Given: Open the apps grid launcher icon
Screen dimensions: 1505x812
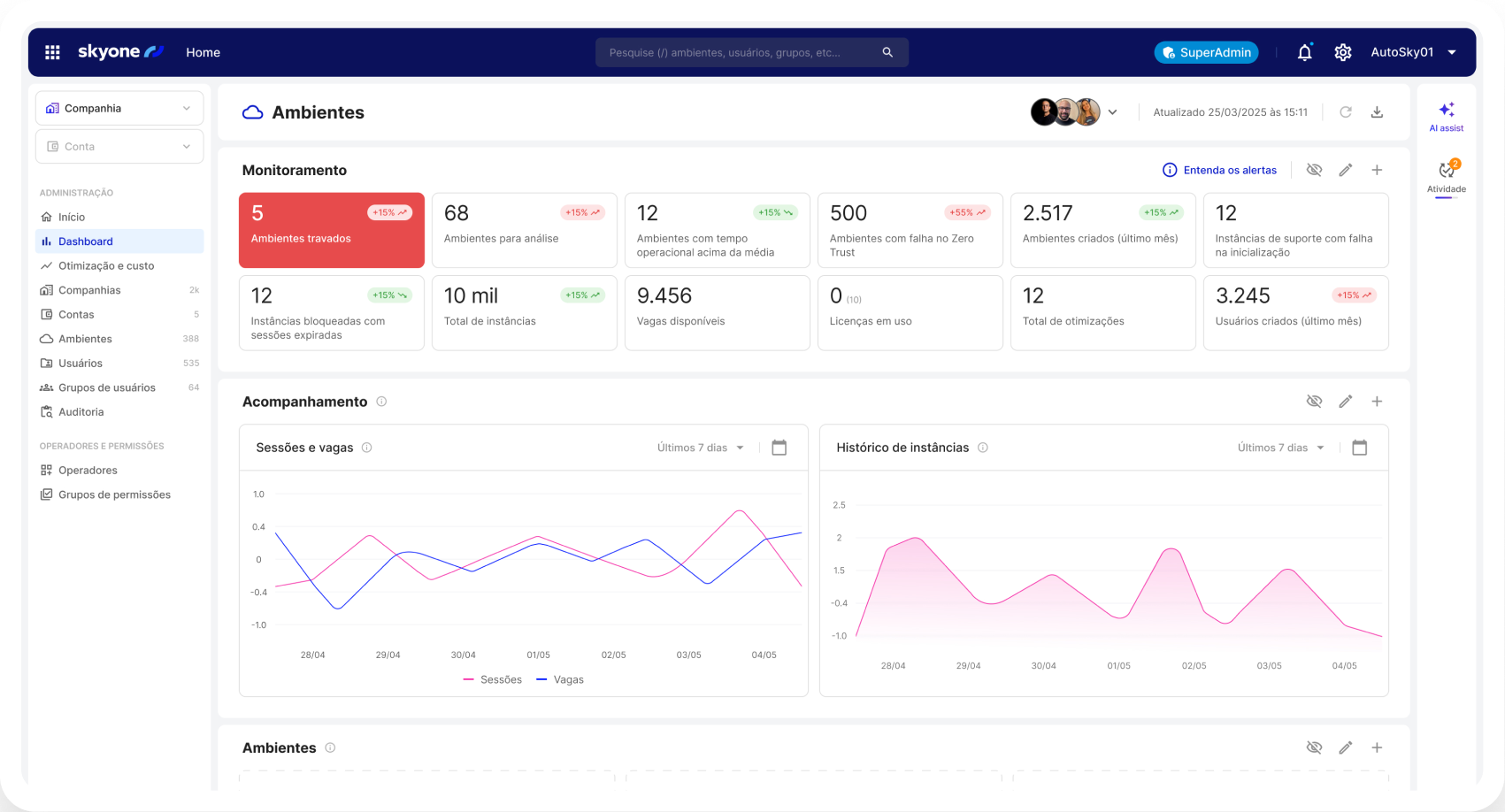Looking at the screenshot, I should pyautogui.click(x=52, y=52).
